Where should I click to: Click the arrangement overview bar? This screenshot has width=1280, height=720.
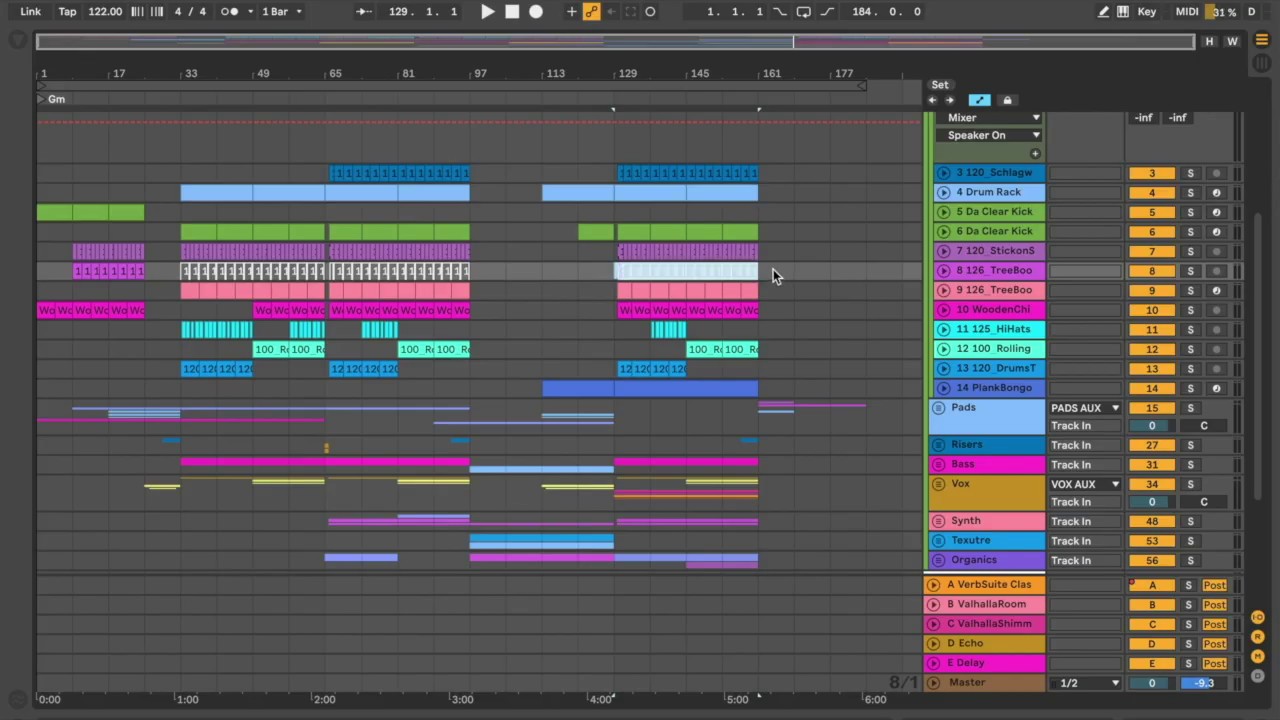click(615, 42)
